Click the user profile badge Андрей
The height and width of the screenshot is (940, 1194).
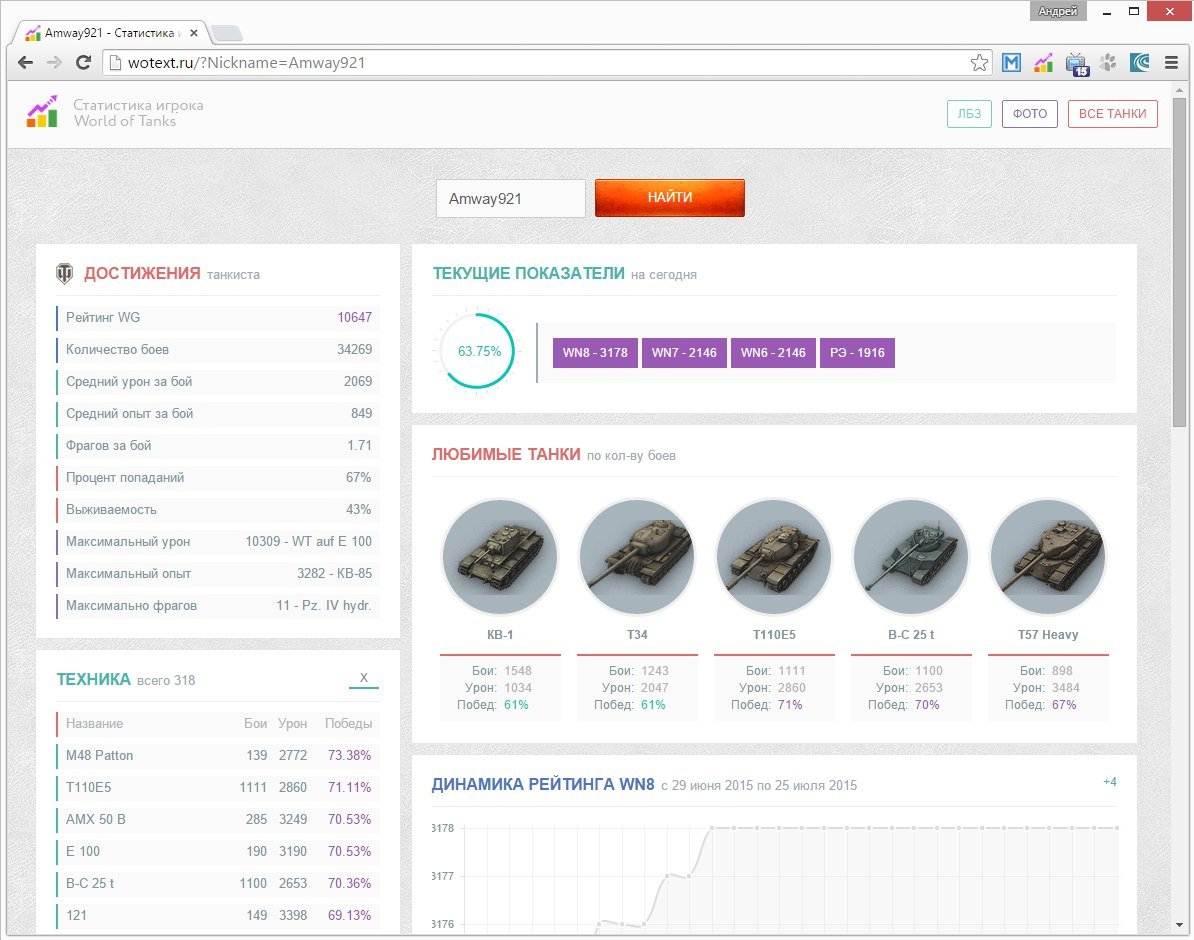pos(1058,11)
